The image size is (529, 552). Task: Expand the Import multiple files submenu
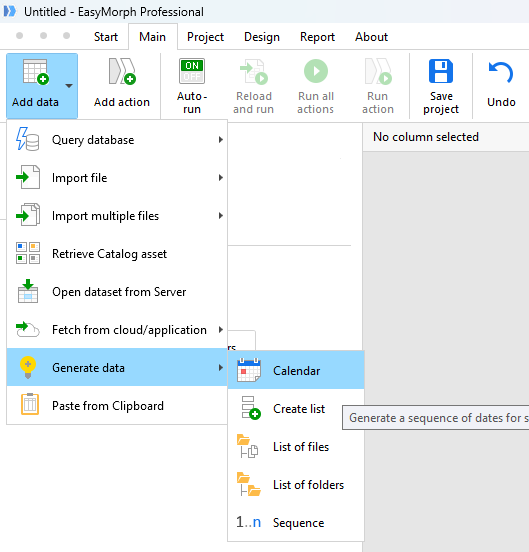click(x=117, y=216)
